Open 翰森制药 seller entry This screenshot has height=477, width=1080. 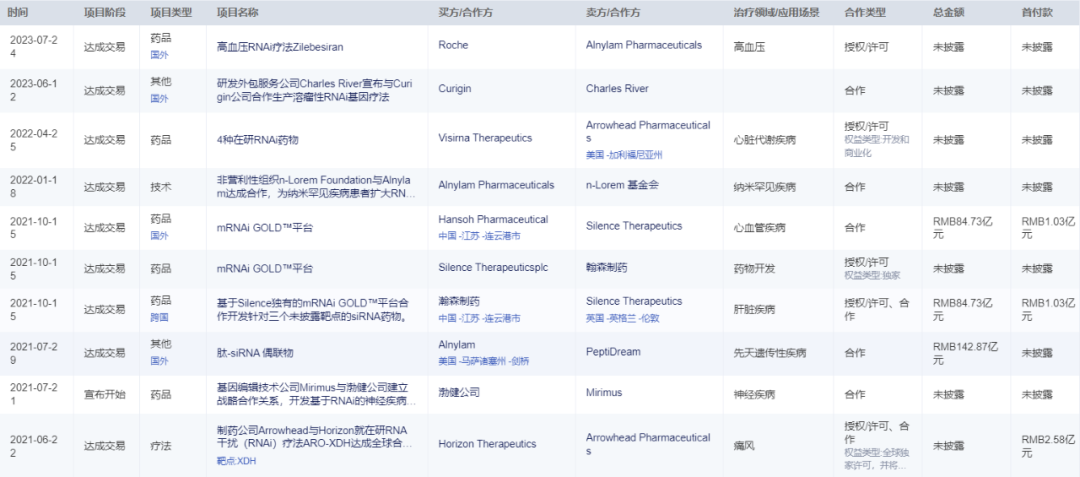(x=606, y=266)
